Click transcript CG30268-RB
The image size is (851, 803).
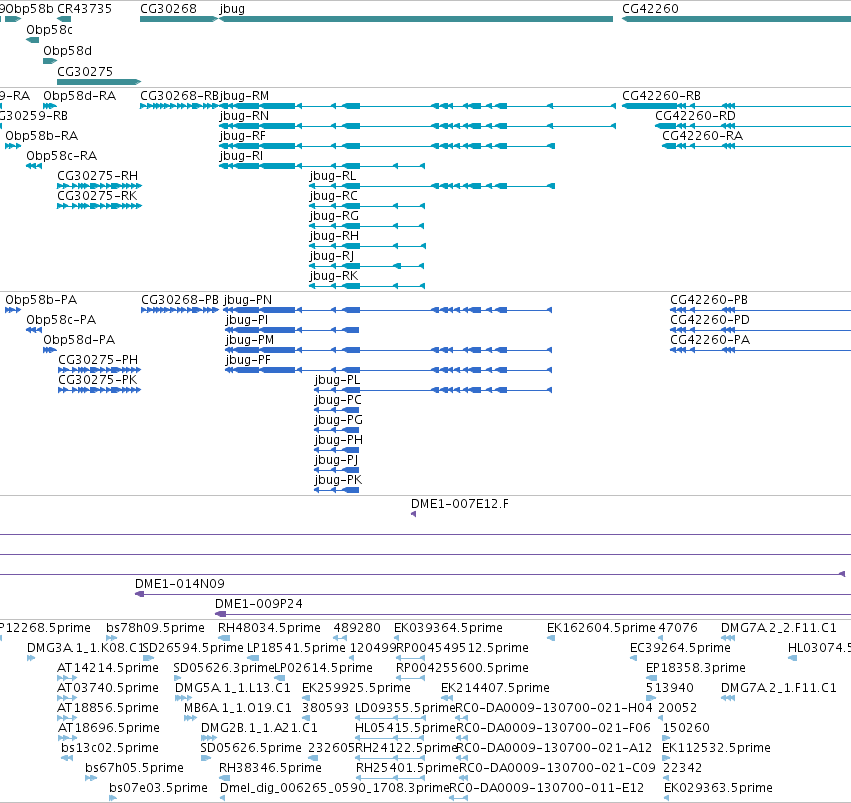click(179, 106)
